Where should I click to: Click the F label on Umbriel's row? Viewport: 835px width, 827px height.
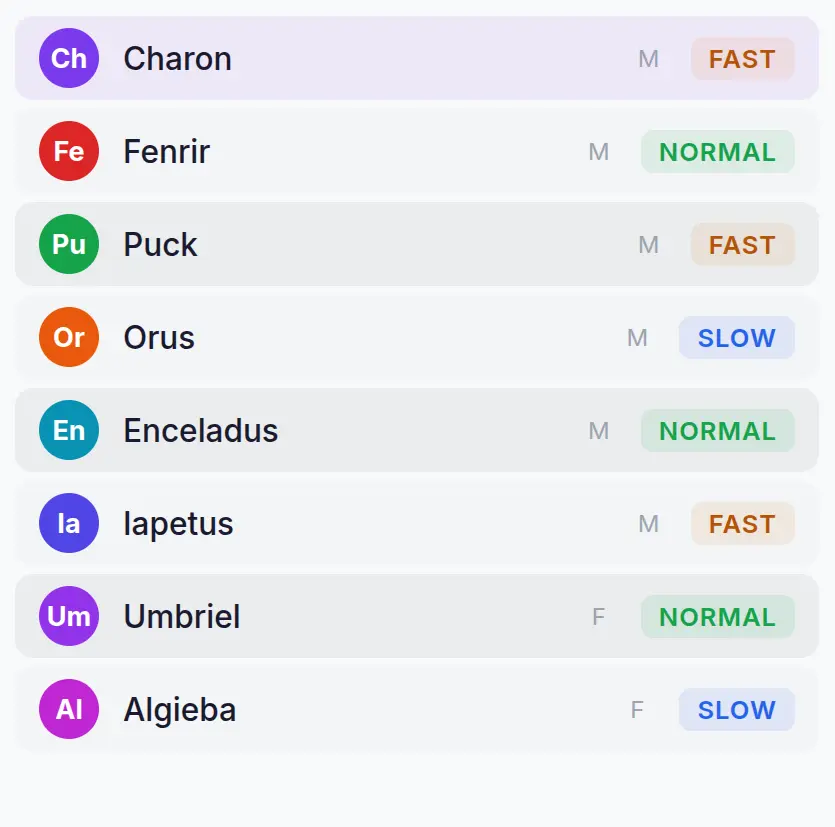[x=597, y=617]
